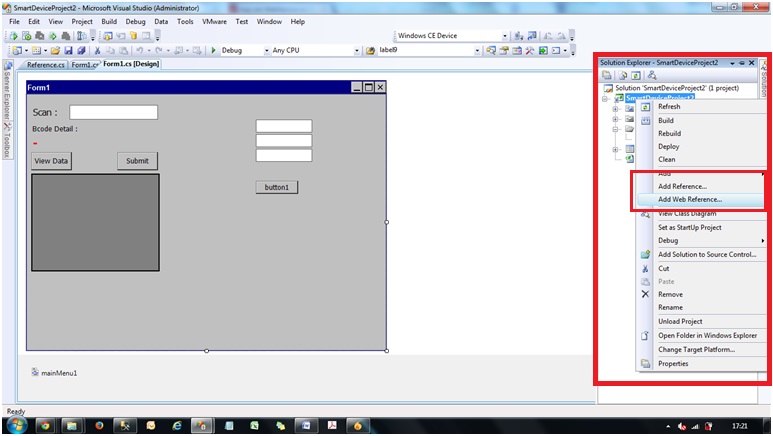
Task: Click Solution Explorer's Properties icon
Action: (x=607, y=75)
